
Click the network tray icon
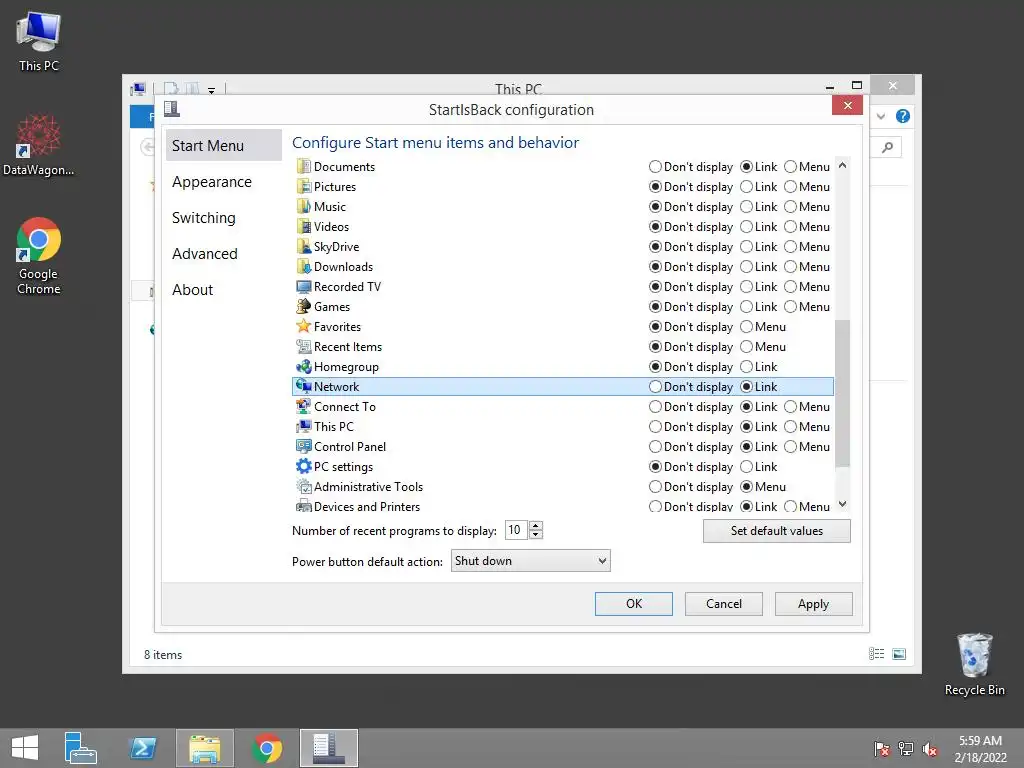(906, 748)
